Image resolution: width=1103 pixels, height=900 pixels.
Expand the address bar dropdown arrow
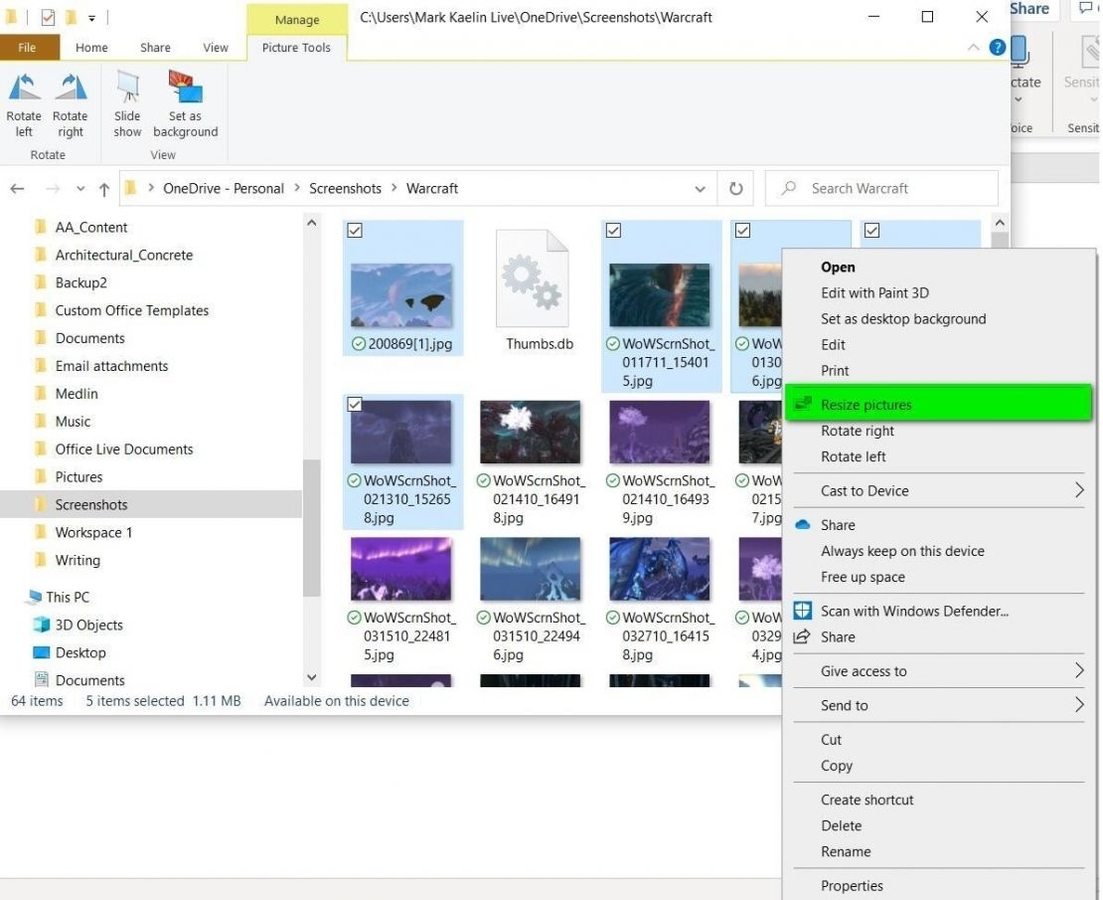(x=700, y=188)
